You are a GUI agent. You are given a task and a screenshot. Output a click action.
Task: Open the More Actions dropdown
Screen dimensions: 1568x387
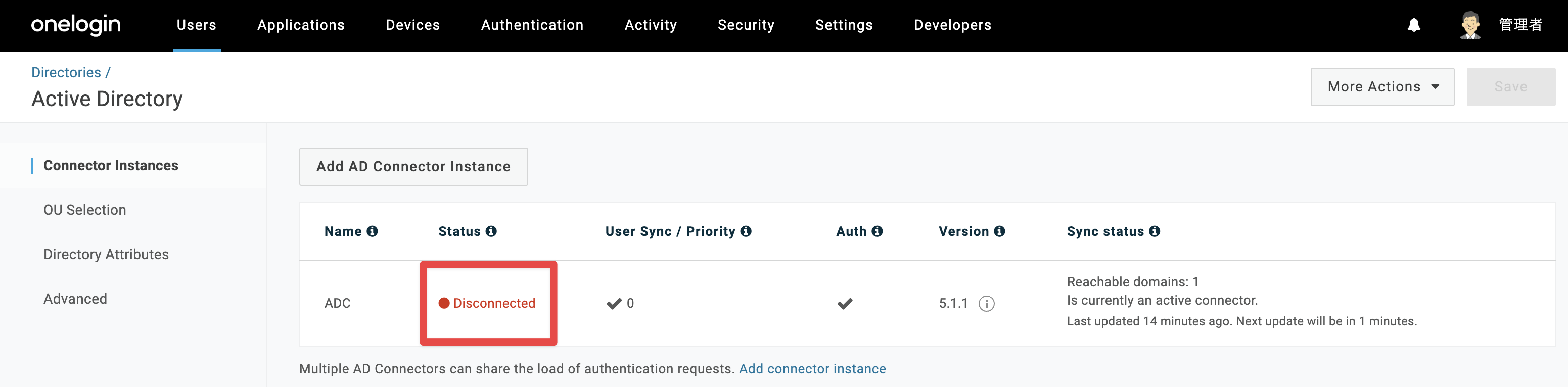click(1382, 86)
